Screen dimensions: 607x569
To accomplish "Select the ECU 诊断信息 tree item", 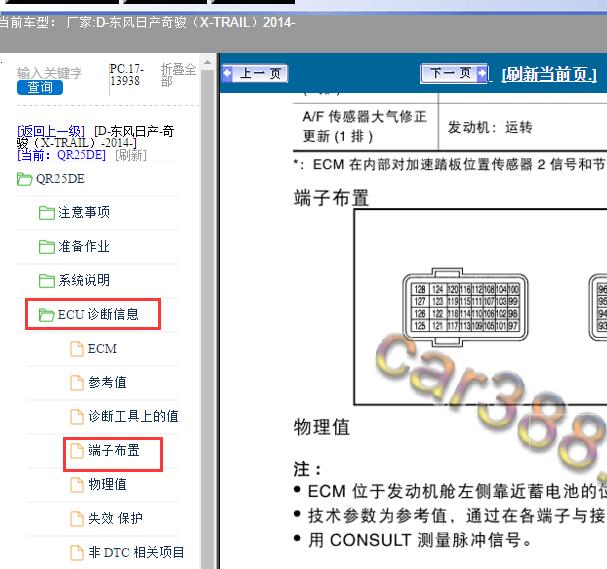I will [x=98, y=314].
